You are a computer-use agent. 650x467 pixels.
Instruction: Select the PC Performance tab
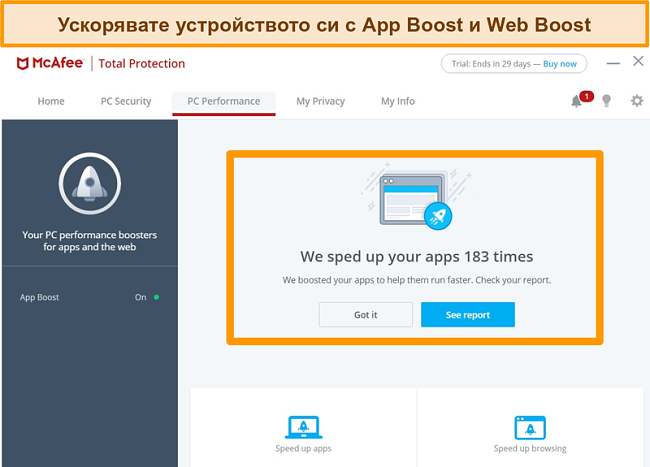[224, 102]
